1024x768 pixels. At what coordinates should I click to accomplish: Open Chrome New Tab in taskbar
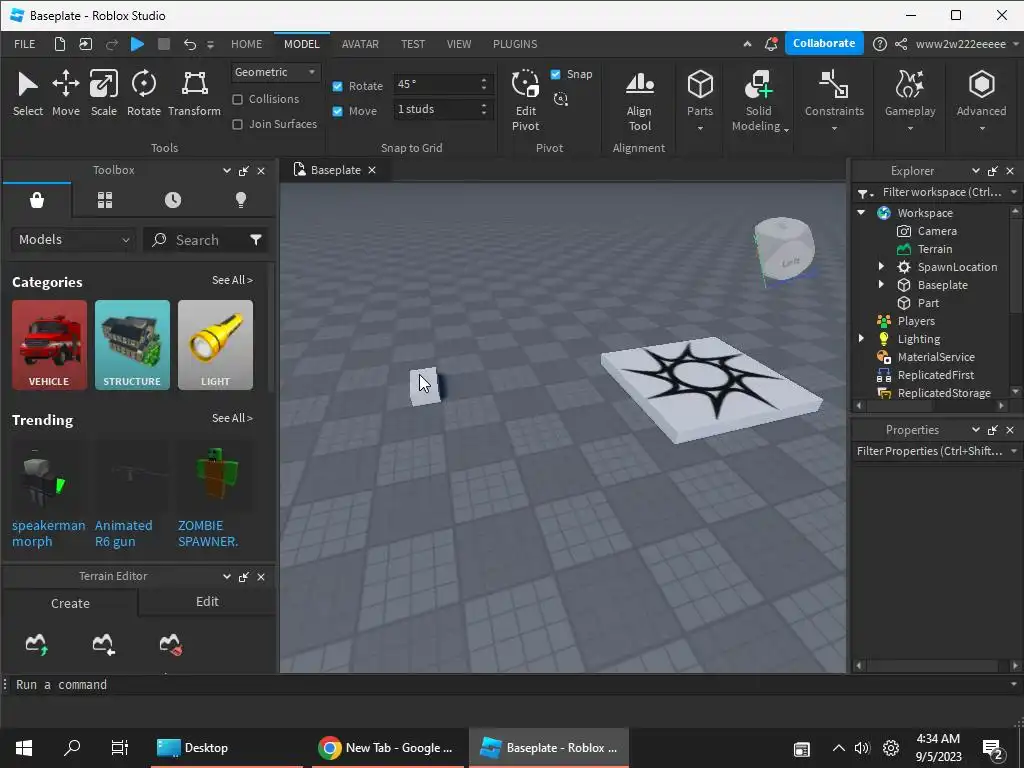tap(385, 748)
